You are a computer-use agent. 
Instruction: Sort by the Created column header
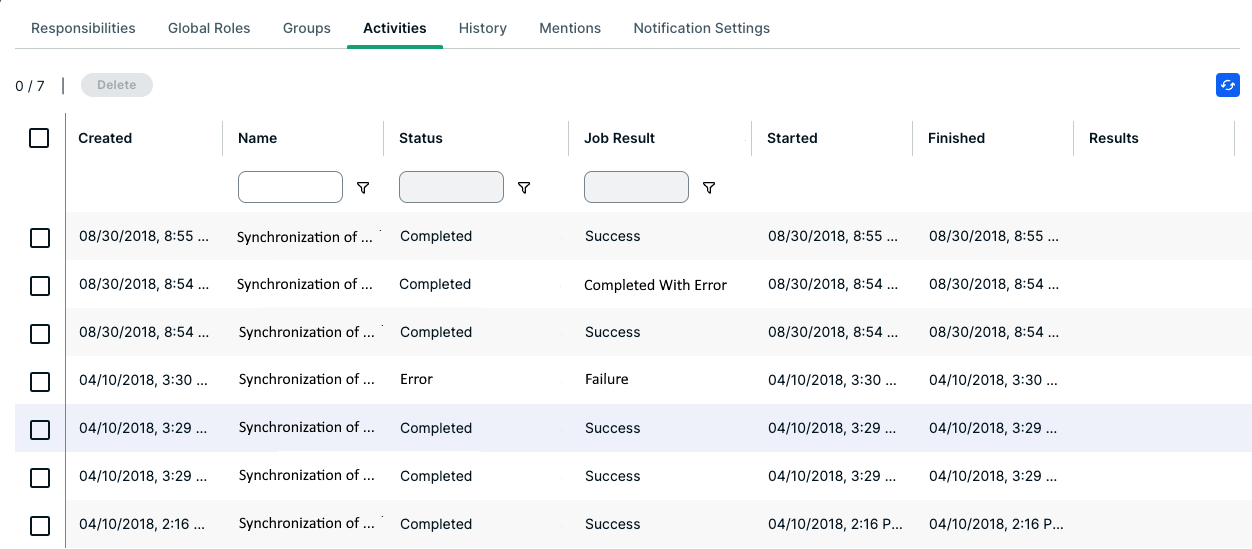(105, 138)
